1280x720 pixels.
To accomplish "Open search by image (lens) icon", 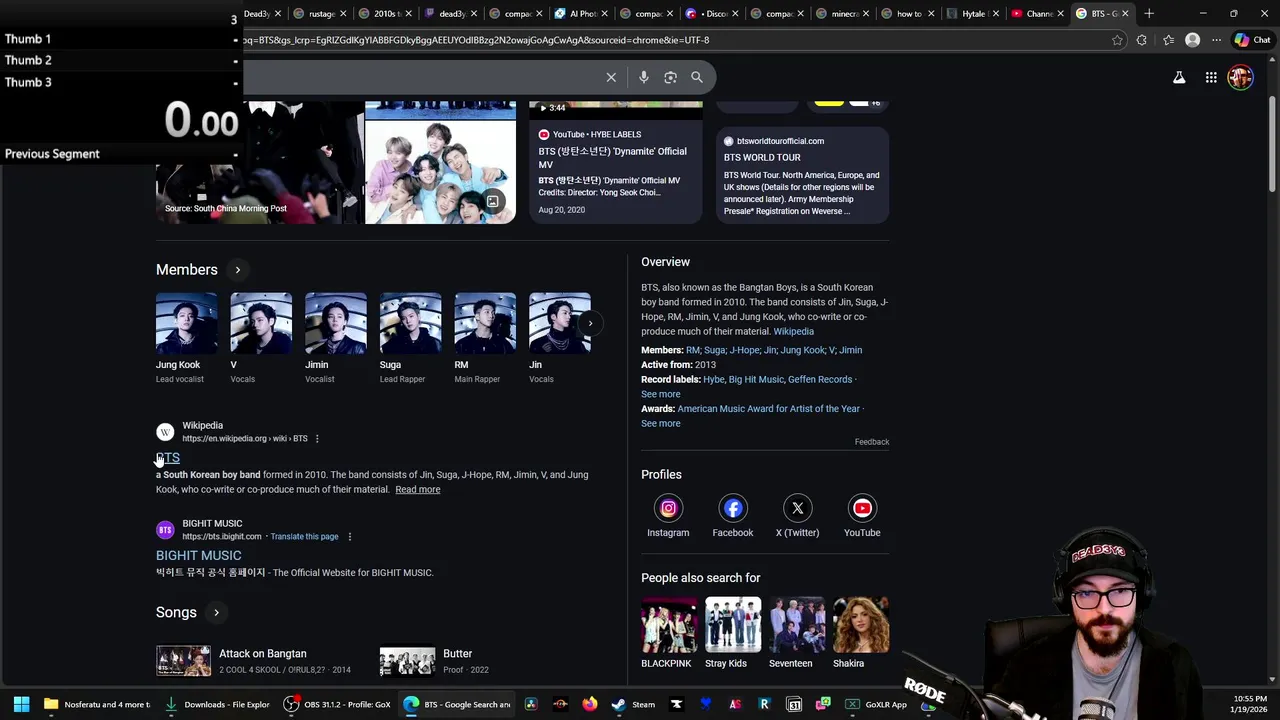I will tap(670, 77).
